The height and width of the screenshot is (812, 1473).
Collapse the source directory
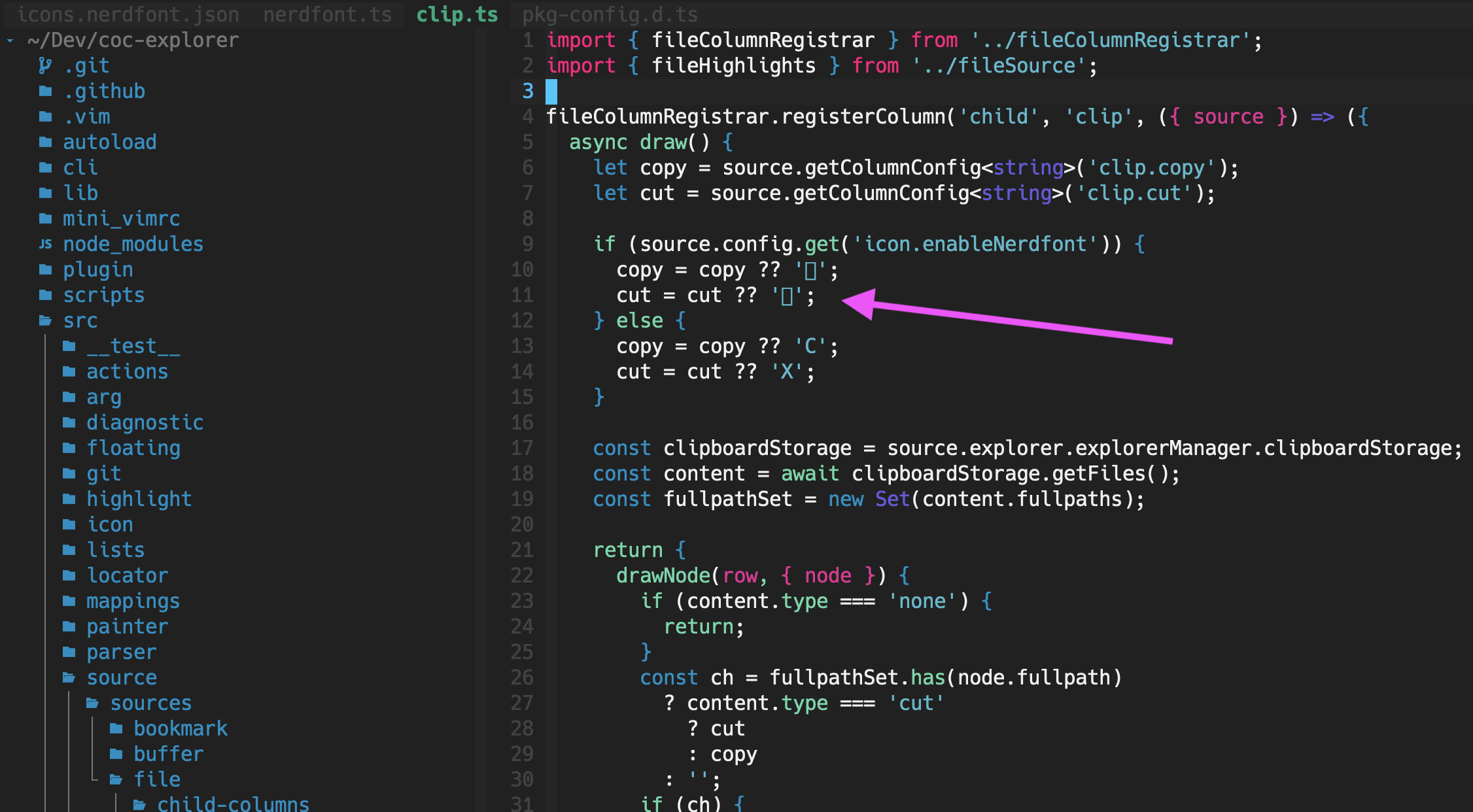(x=122, y=677)
